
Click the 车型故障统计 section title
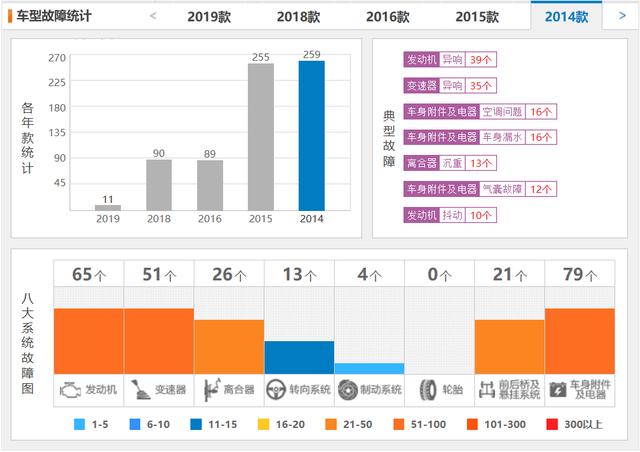(53, 16)
